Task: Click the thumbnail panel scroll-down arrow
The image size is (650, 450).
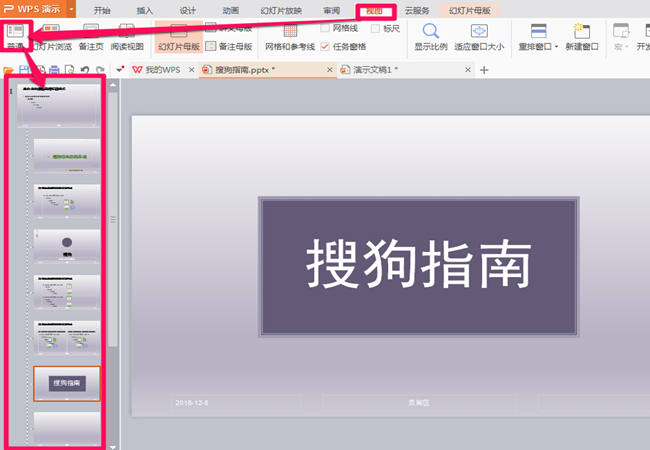Action: coord(112,447)
